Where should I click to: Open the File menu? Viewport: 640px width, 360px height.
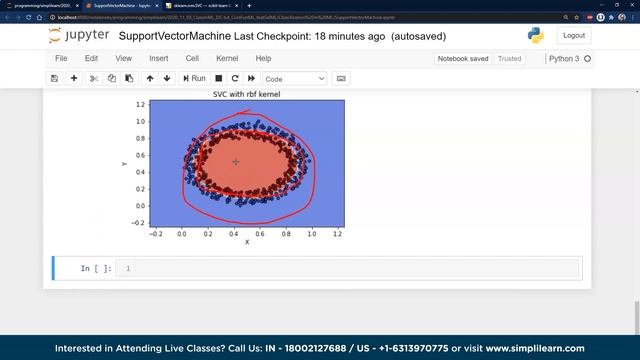[61, 58]
